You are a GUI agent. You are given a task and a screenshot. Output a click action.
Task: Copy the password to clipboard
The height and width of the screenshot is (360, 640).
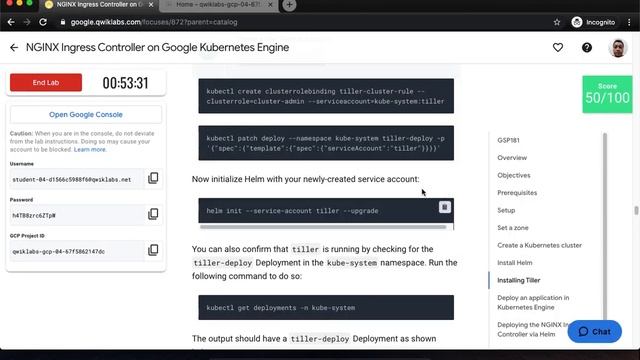tap(153, 214)
